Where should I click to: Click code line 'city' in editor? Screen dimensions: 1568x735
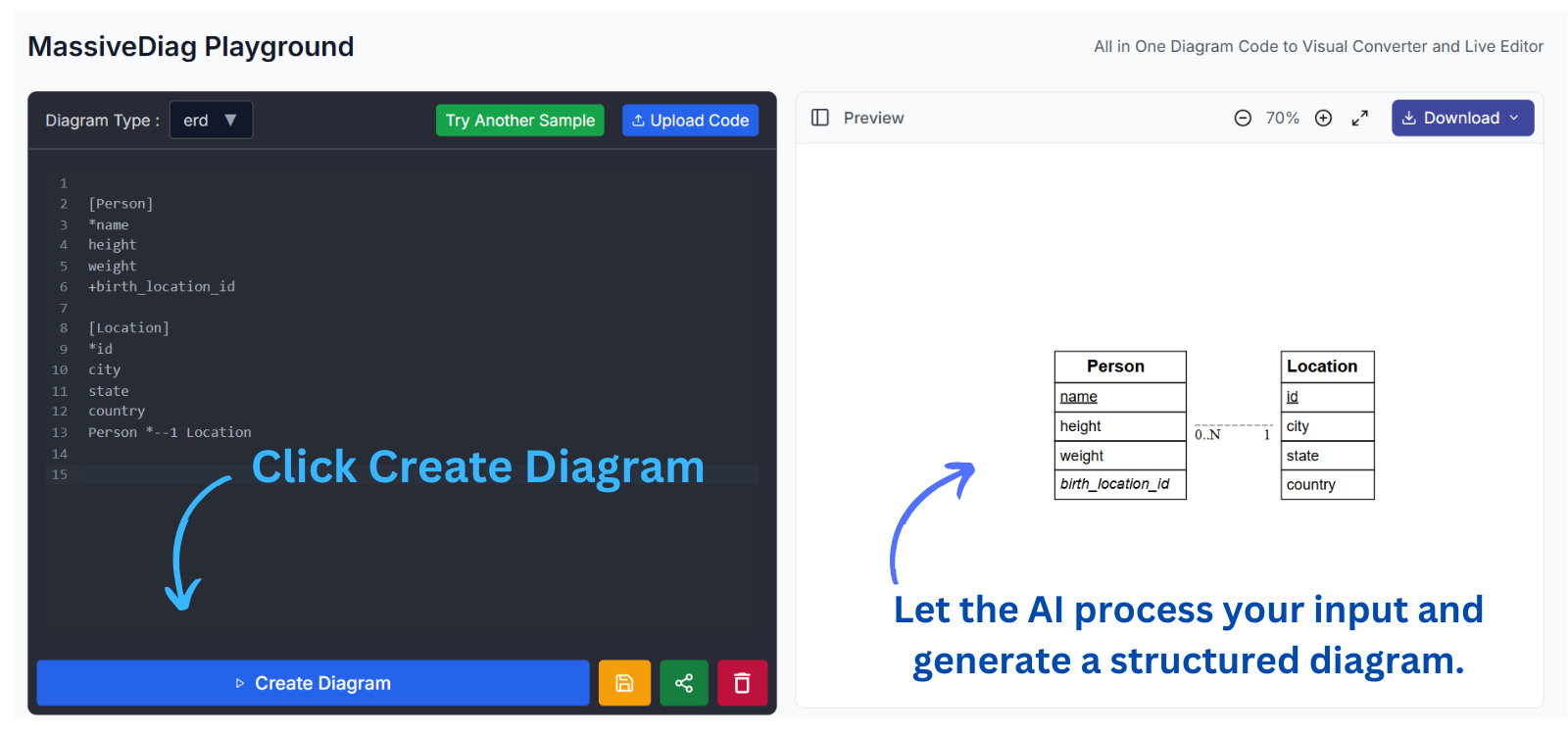[105, 369]
